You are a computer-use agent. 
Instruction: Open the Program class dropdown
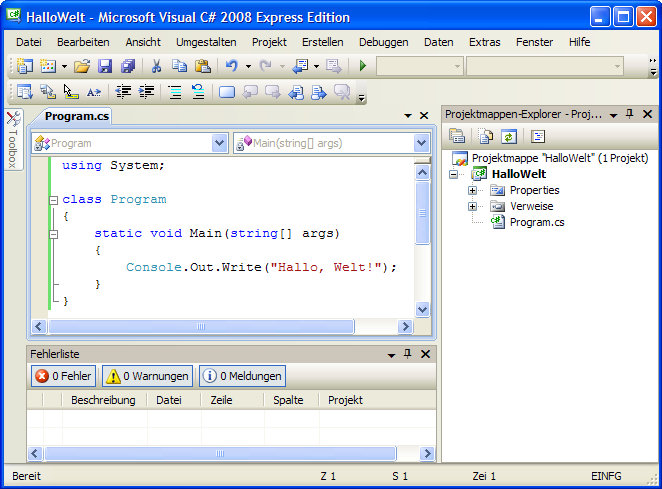point(219,143)
